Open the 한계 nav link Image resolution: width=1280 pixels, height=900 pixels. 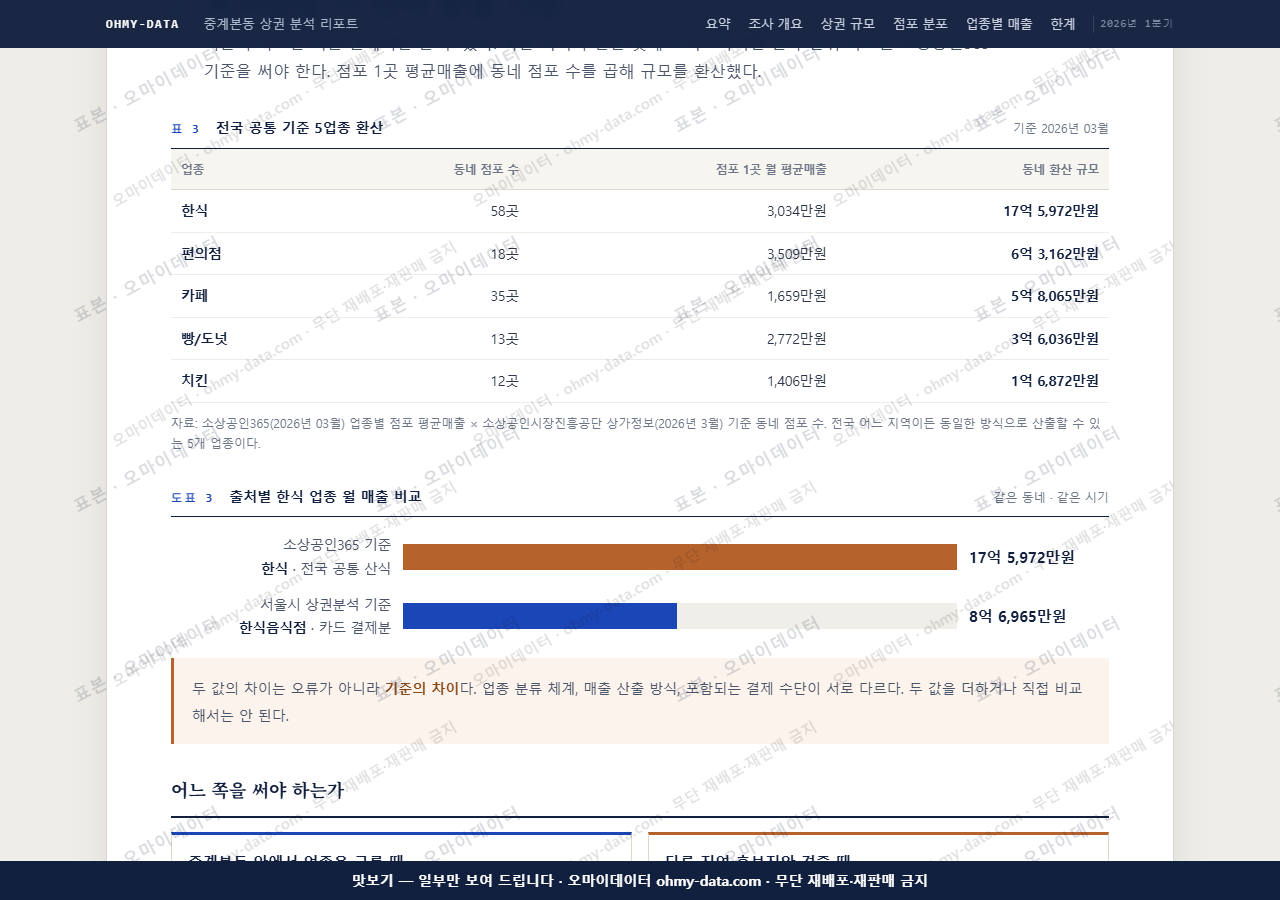click(x=1063, y=24)
